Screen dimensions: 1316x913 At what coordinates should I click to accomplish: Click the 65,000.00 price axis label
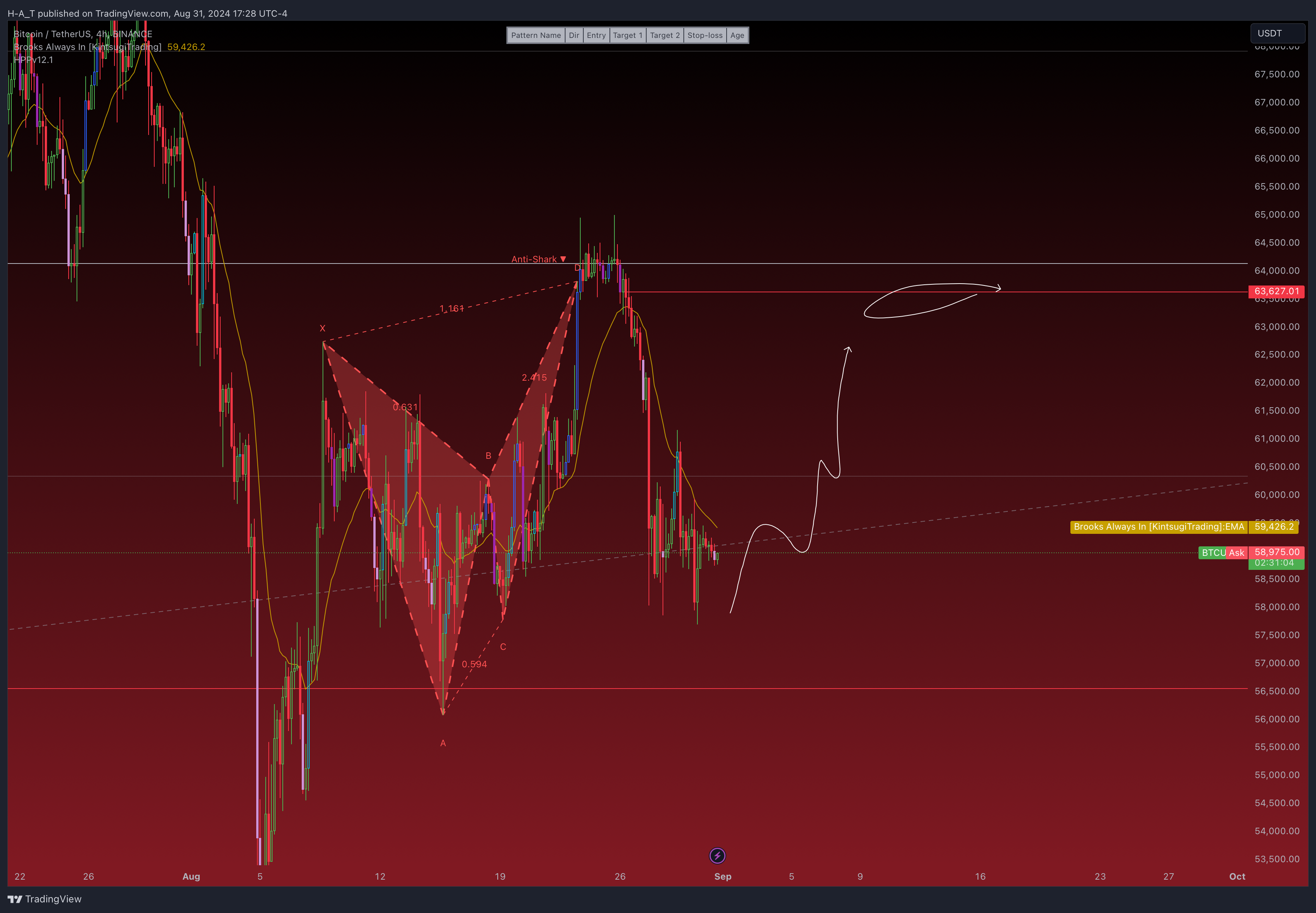[x=1277, y=215]
